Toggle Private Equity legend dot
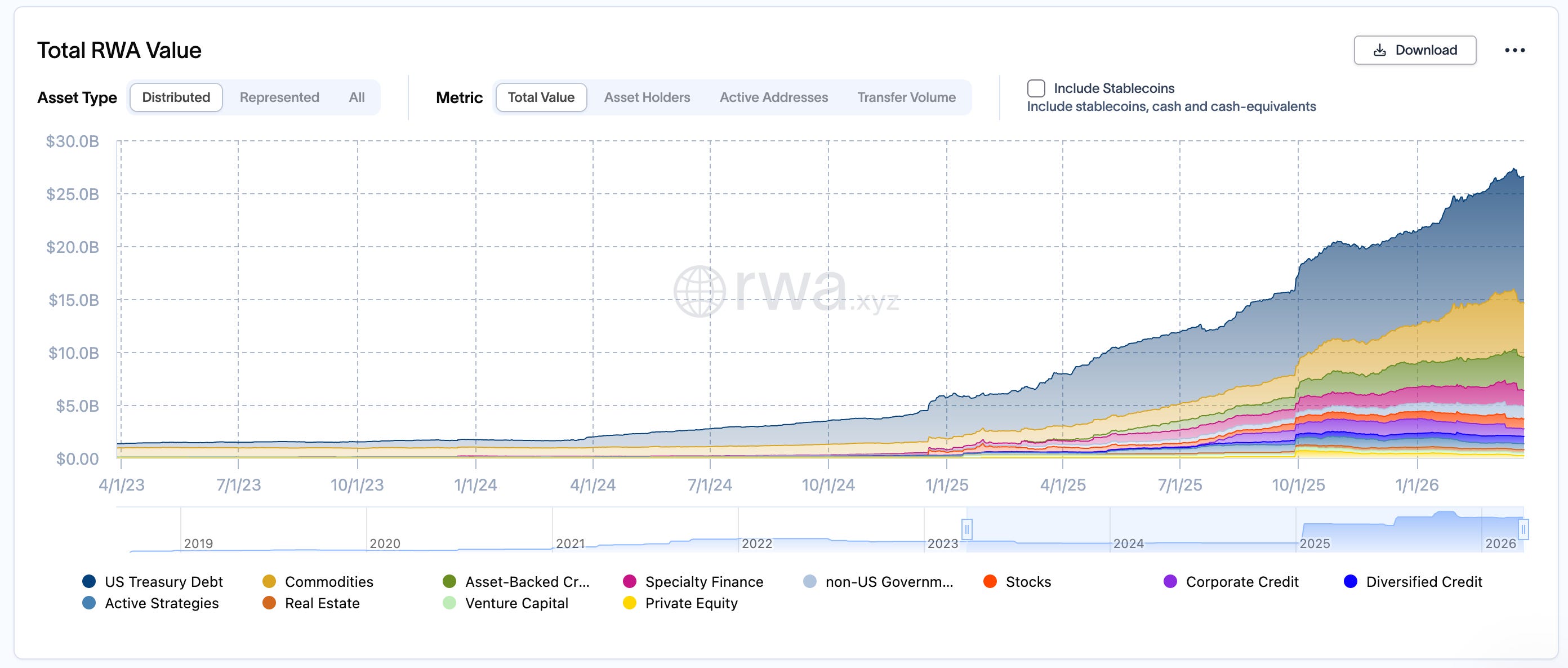The image size is (1568, 668). [x=629, y=603]
